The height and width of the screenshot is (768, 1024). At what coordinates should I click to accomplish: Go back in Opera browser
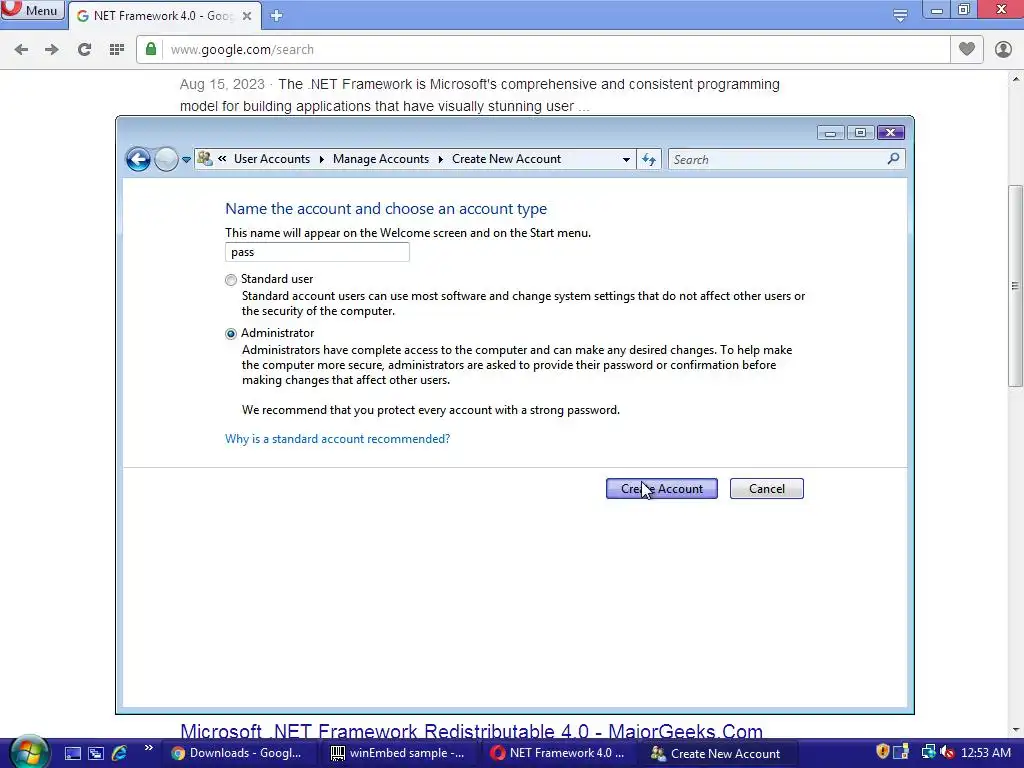21,50
